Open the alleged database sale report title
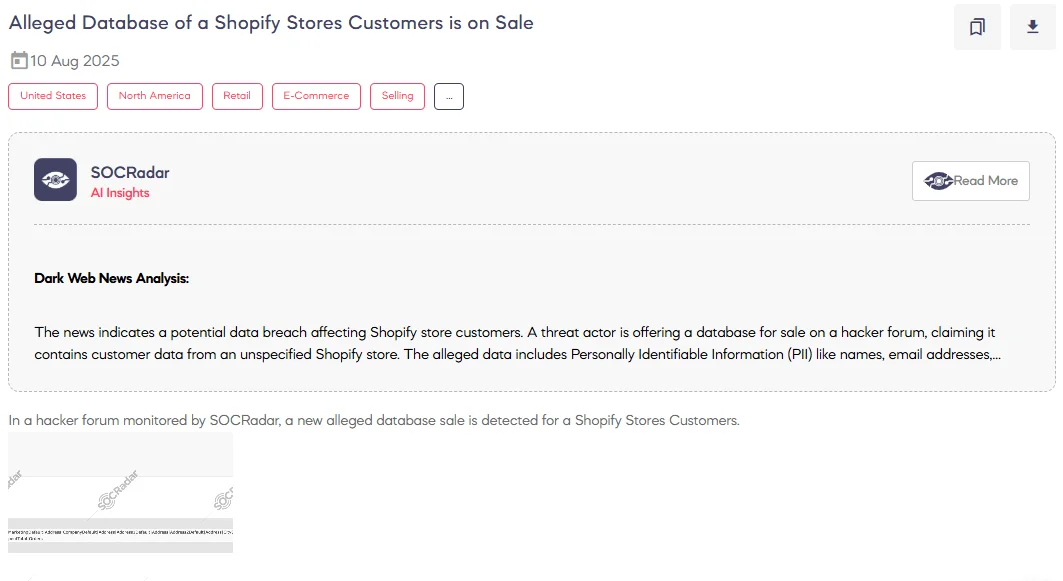This screenshot has width=1063, height=581. 270,22
